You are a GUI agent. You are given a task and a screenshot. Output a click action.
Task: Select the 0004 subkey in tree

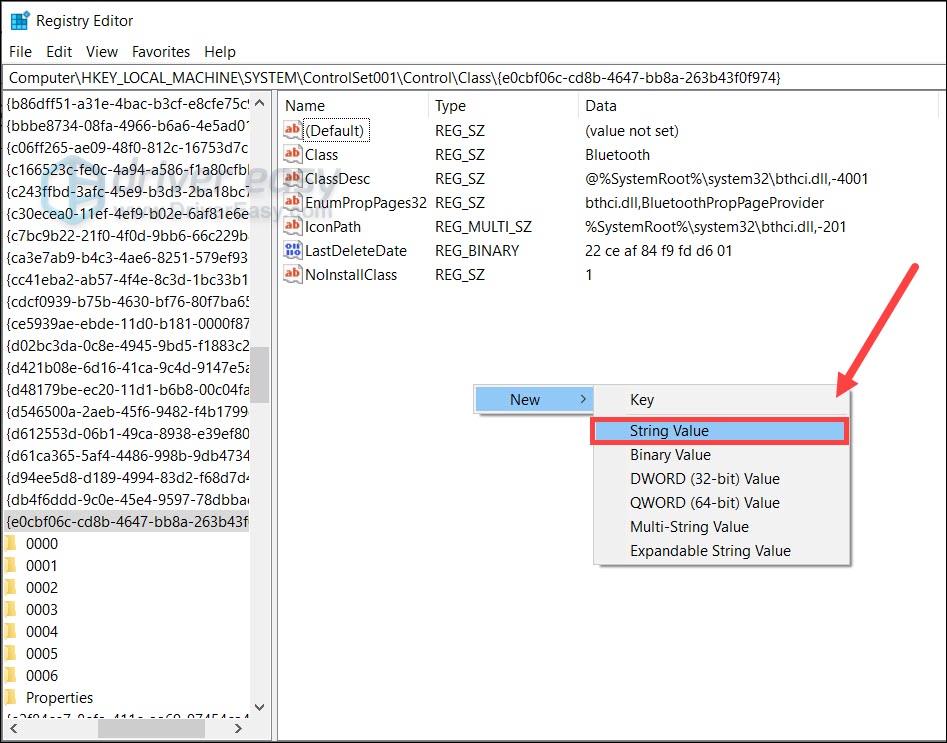point(42,632)
